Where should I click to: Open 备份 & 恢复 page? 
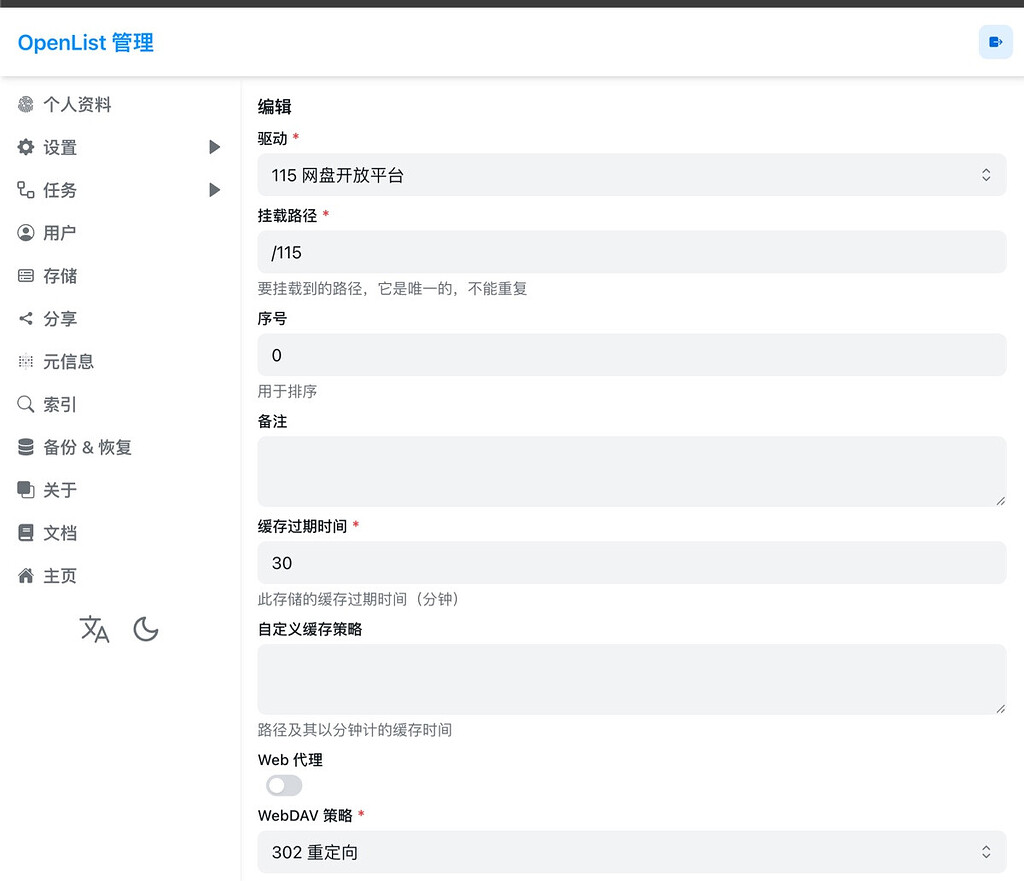coord(88,447)
